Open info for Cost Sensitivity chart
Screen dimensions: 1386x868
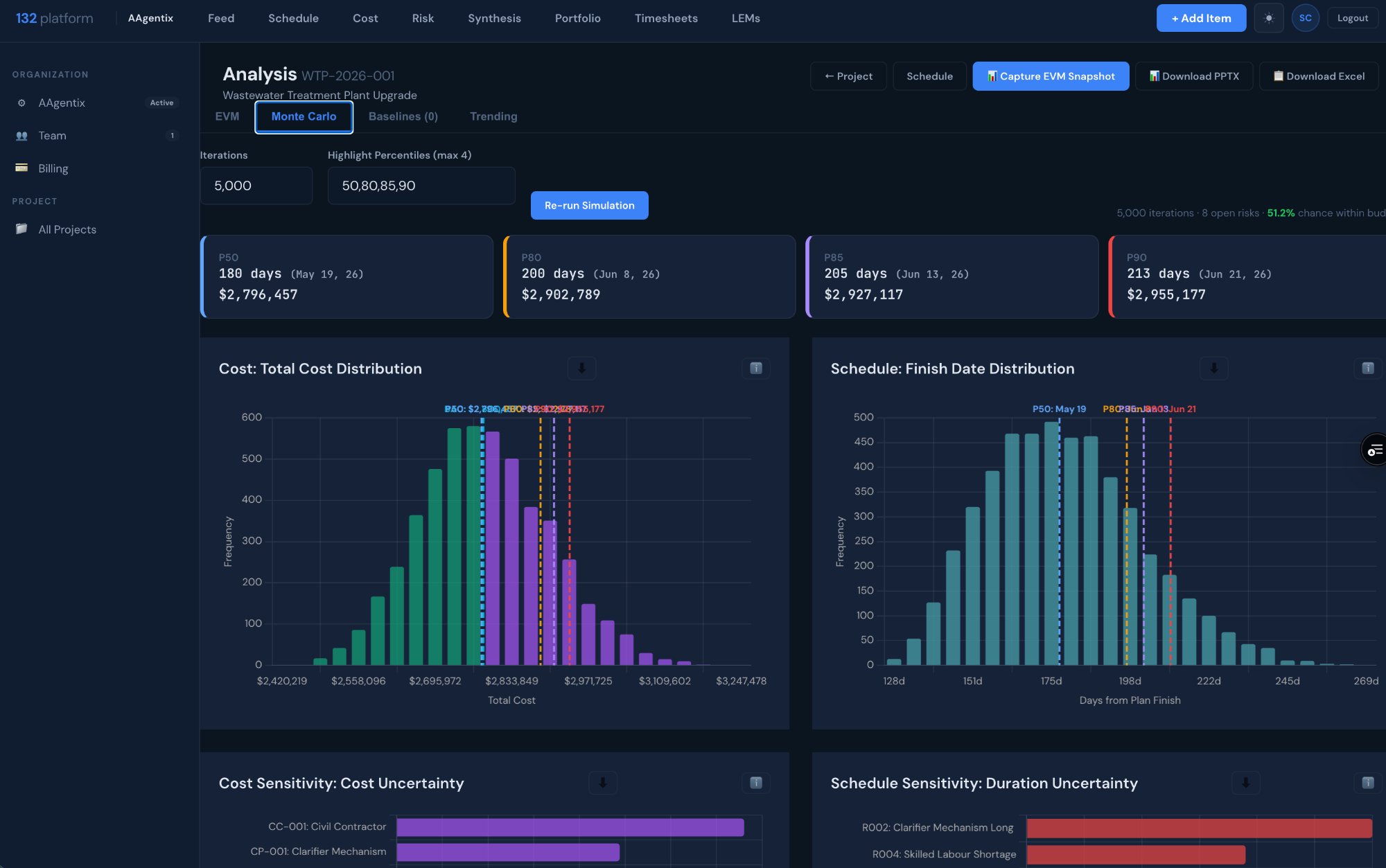755,783
